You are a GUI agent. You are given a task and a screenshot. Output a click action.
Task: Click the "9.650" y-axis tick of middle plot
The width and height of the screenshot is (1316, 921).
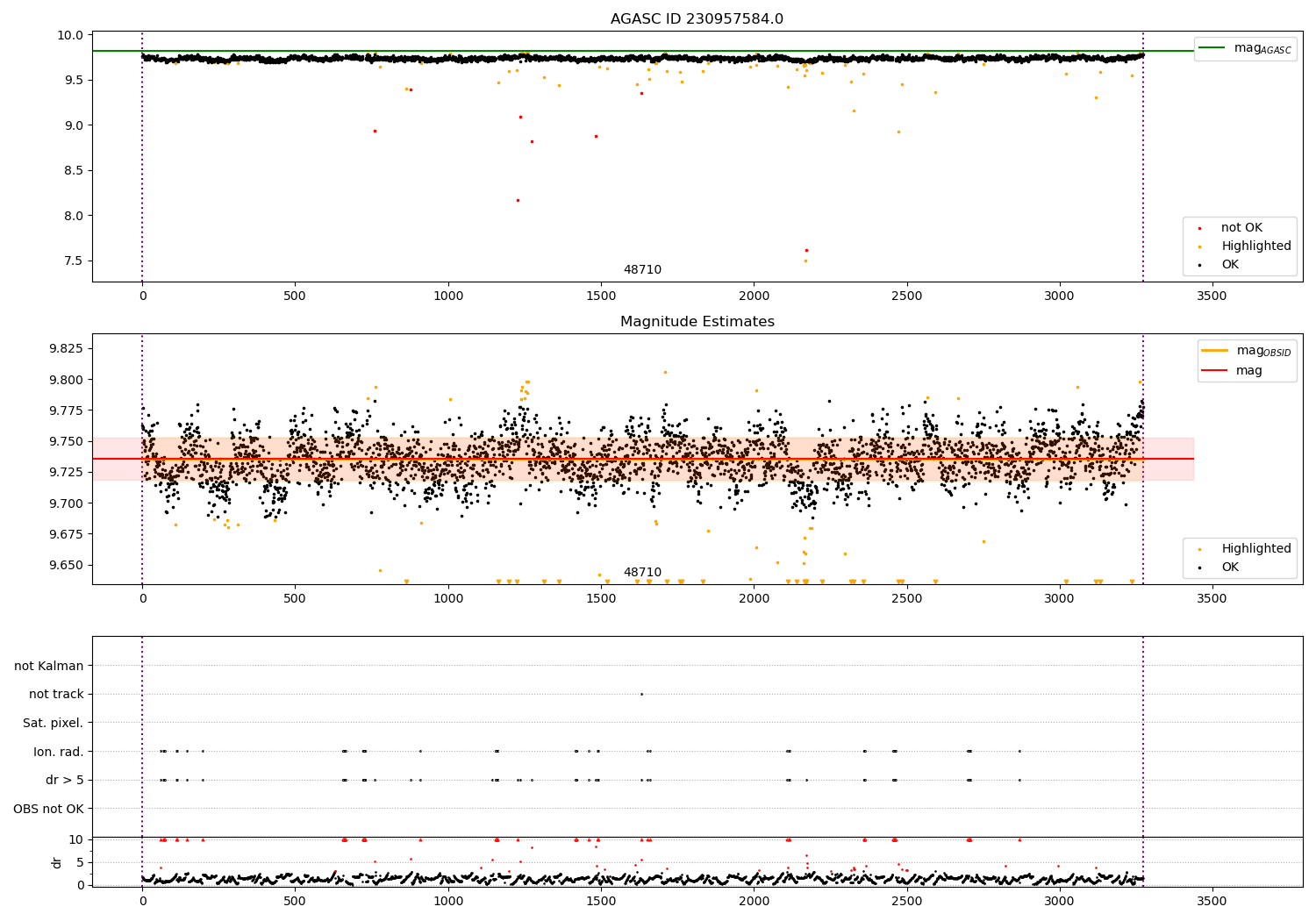[67, 566]
